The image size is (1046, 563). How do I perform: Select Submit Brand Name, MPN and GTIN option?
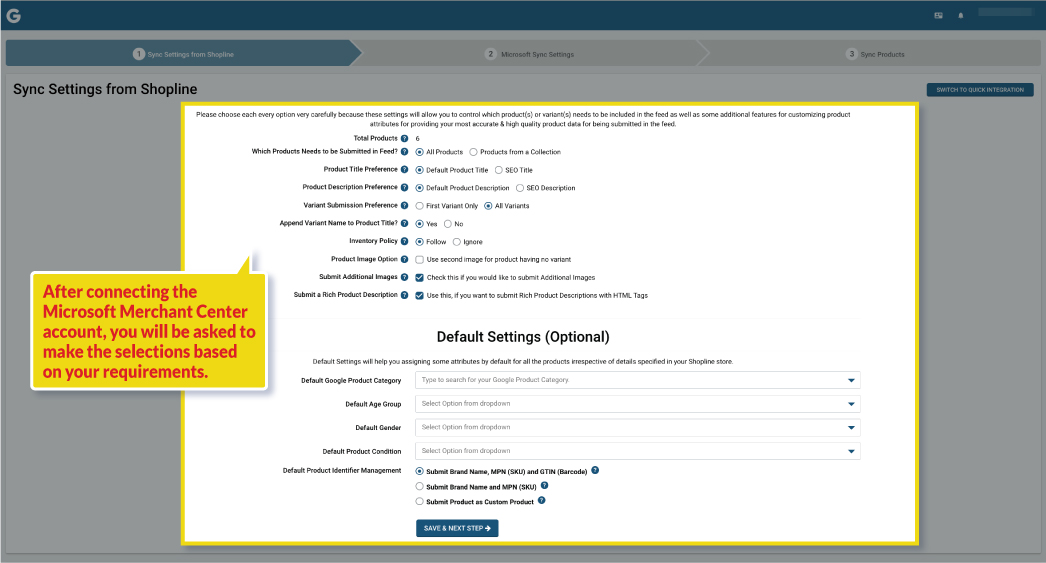coord(420,472)
